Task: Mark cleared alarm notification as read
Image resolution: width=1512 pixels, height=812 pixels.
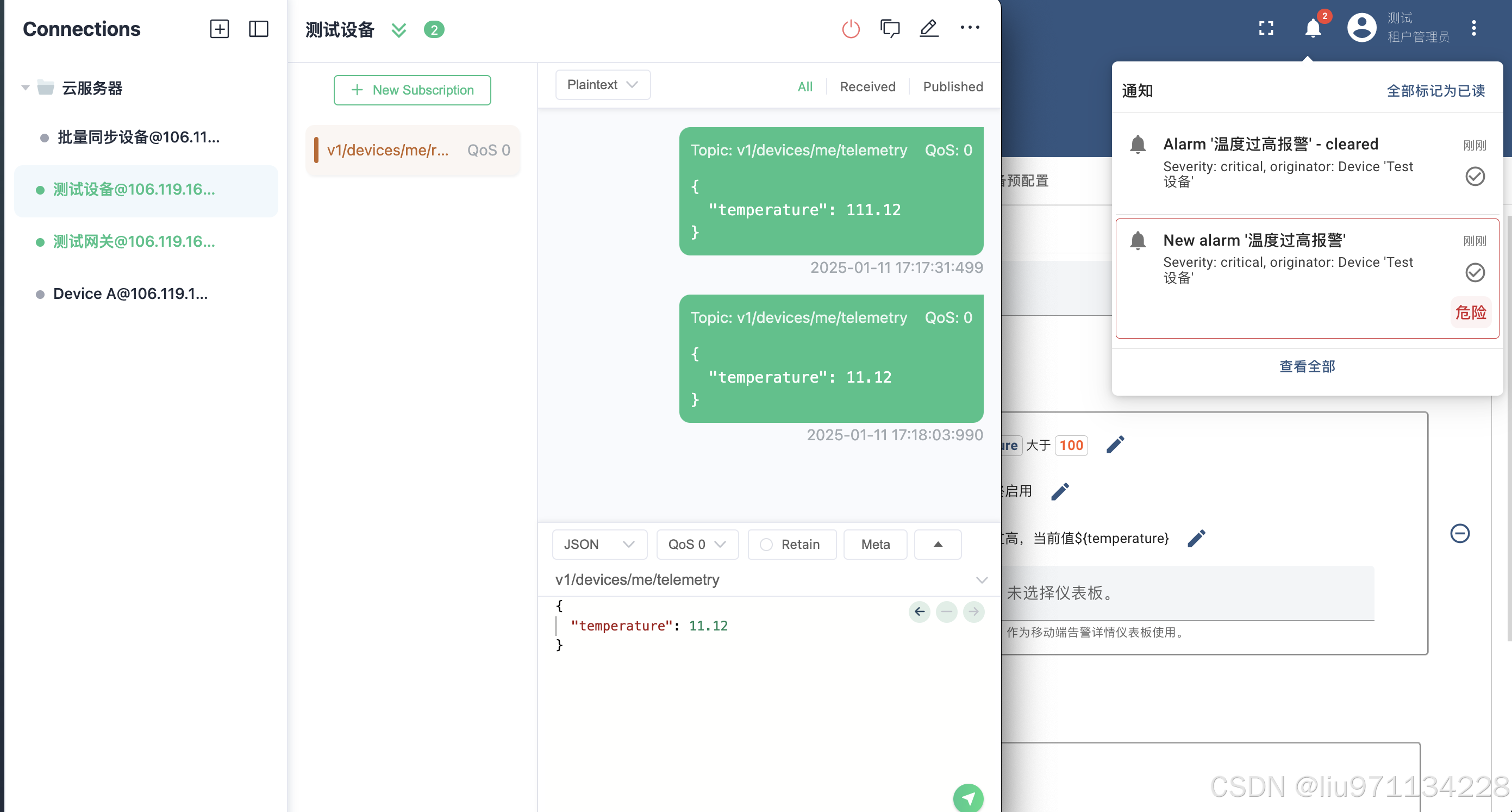Action: pyautogui.click(x=1474, y=176)
